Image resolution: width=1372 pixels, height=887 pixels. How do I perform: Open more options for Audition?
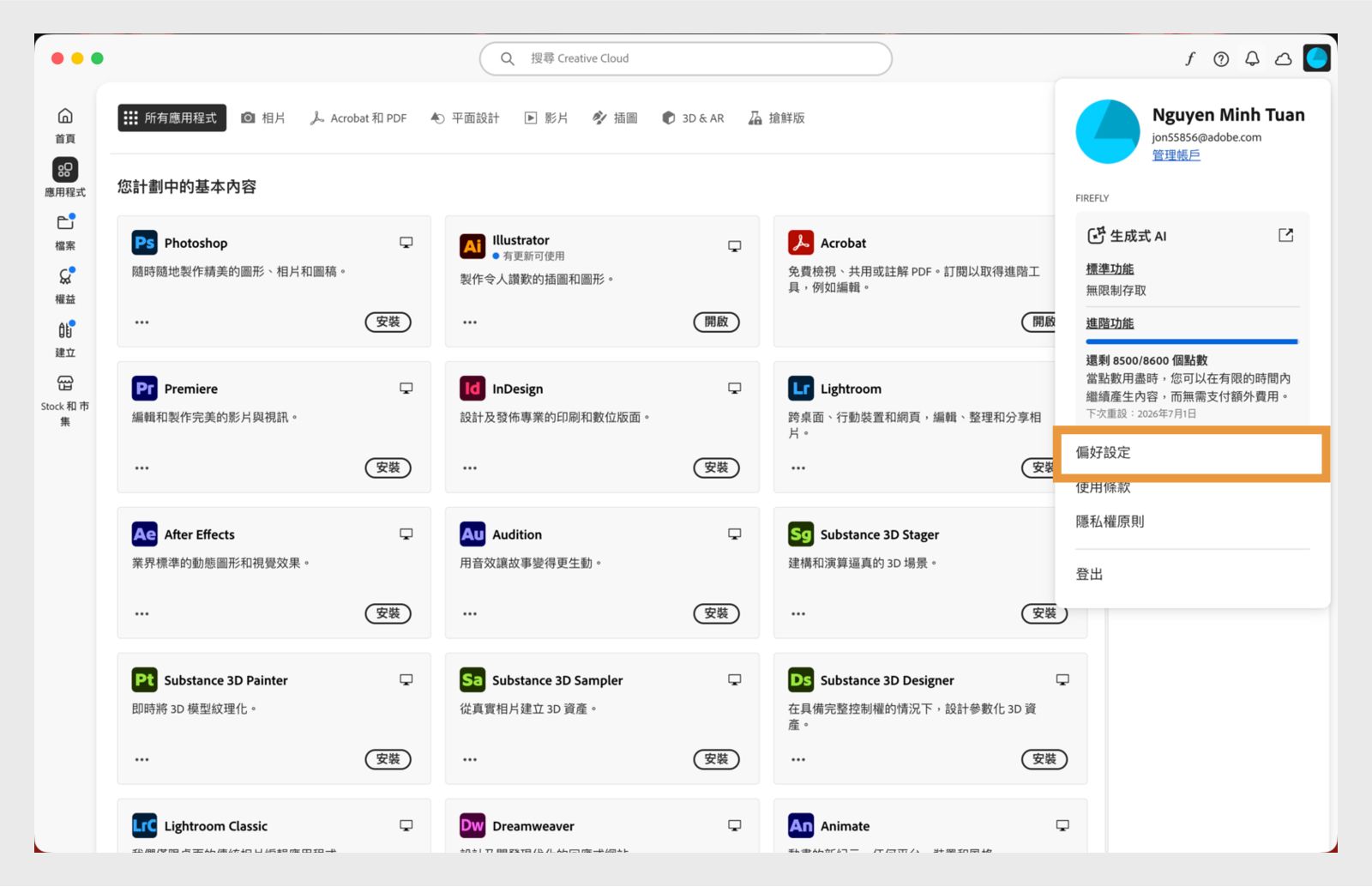coord(470,614)
